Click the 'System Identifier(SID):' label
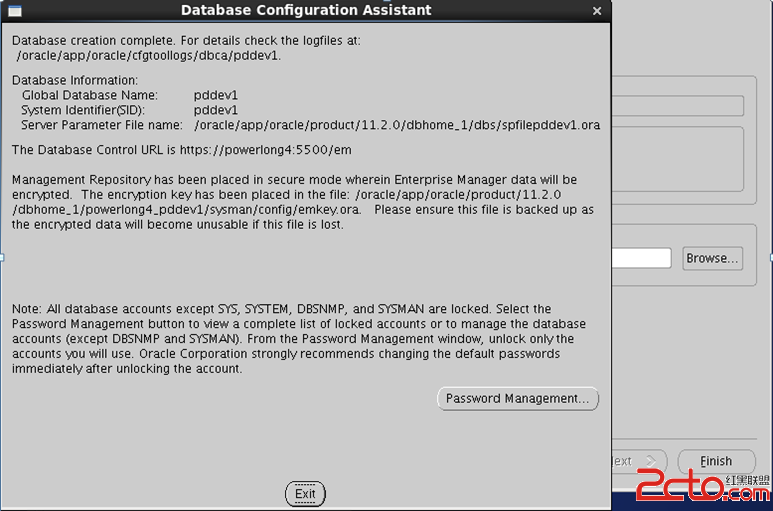The image size is (773, 511). coord(83,110)
